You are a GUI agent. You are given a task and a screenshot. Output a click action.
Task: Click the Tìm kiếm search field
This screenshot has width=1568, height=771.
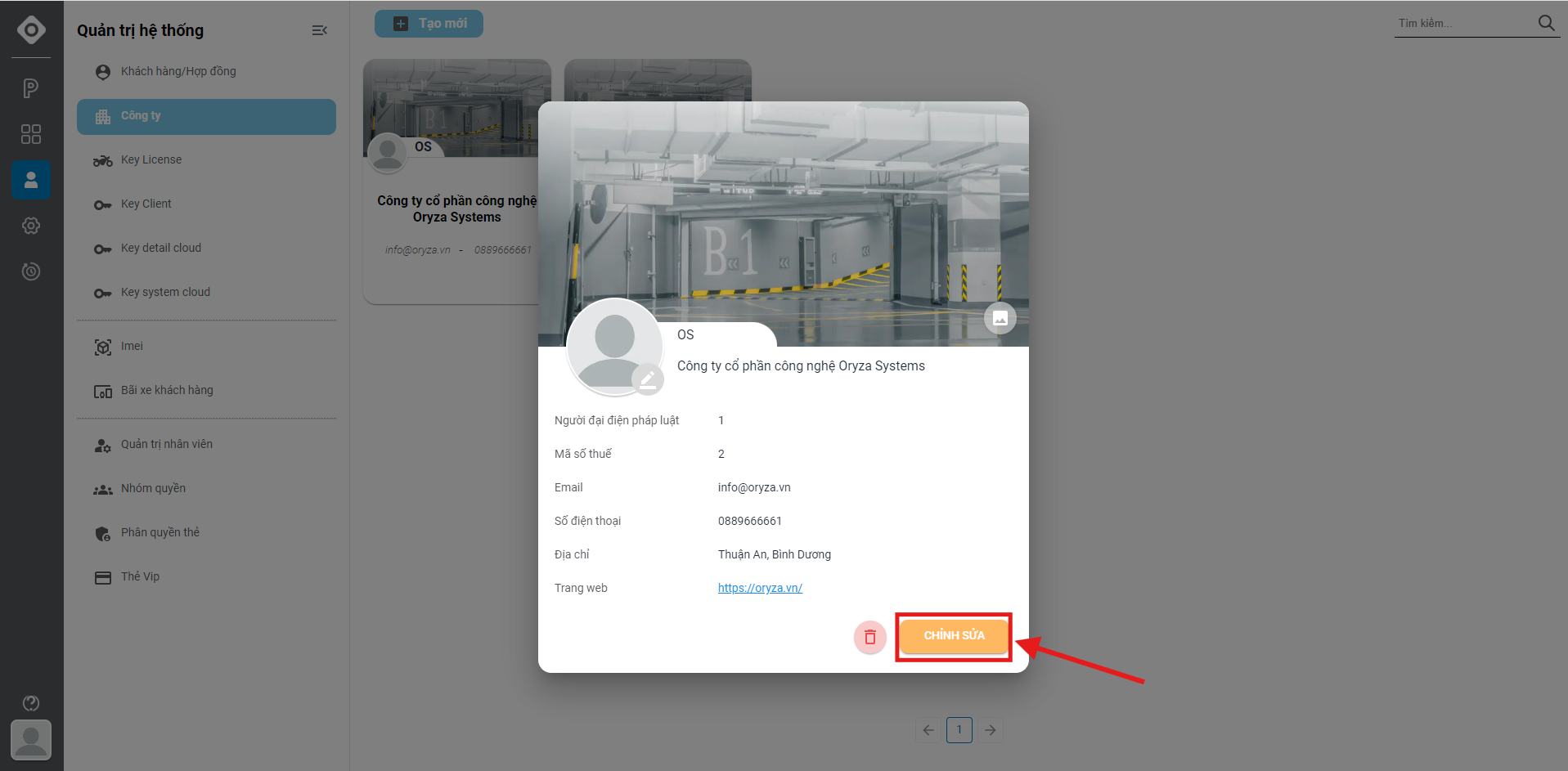1464,24
